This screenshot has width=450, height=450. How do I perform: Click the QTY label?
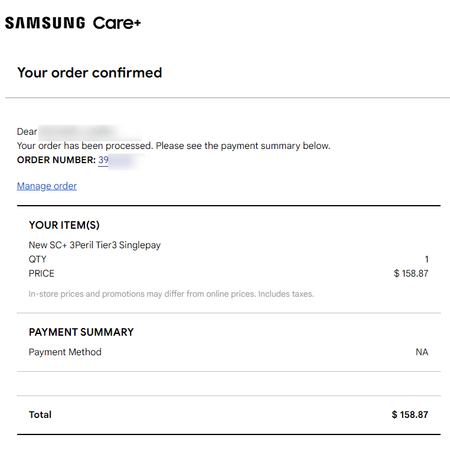coord(37,259)
